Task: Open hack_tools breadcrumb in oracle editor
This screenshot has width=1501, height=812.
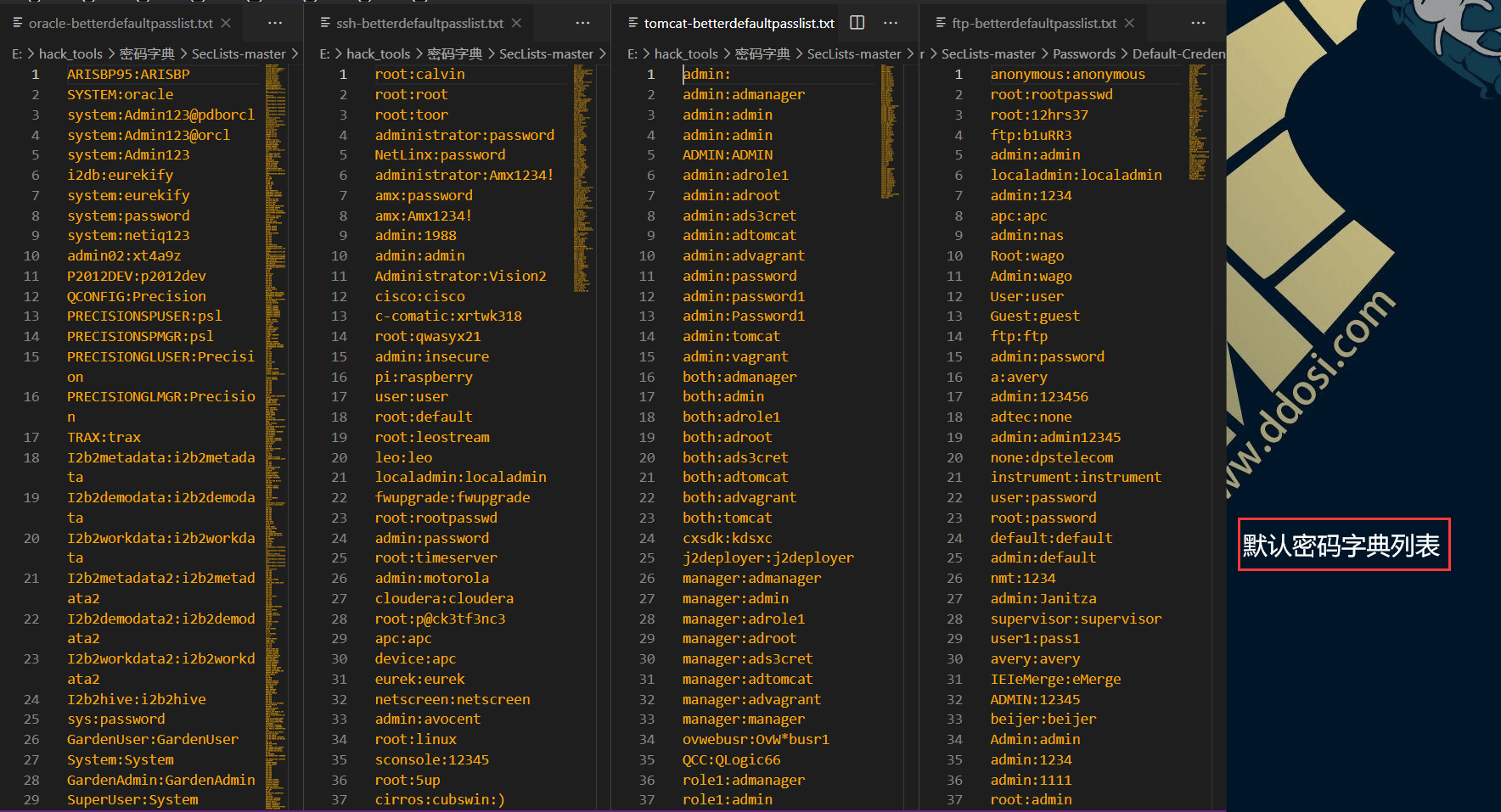Action: point(70,53)
